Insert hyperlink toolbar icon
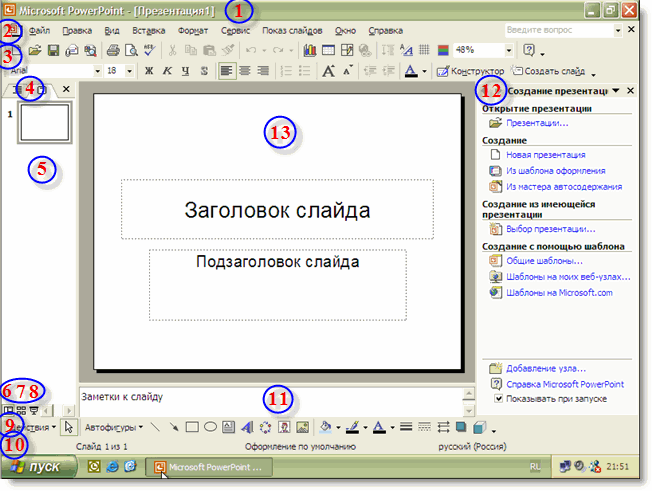The image size is (652, 491). (x=365, y=51)
